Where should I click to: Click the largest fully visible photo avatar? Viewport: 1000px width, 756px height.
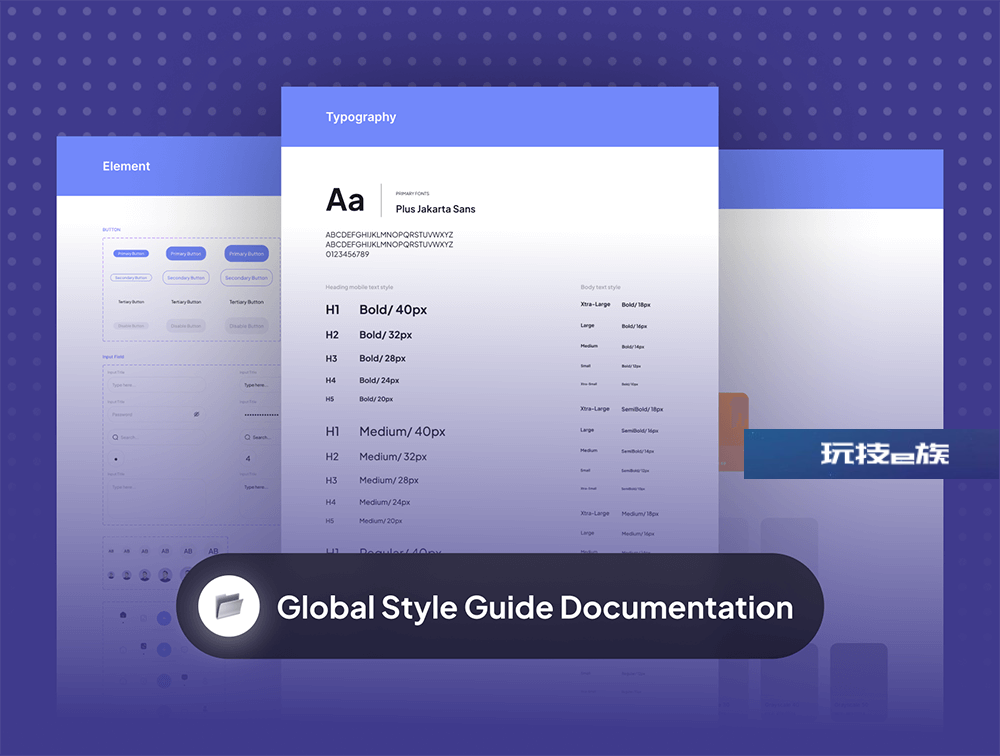(x=165, y=575)
